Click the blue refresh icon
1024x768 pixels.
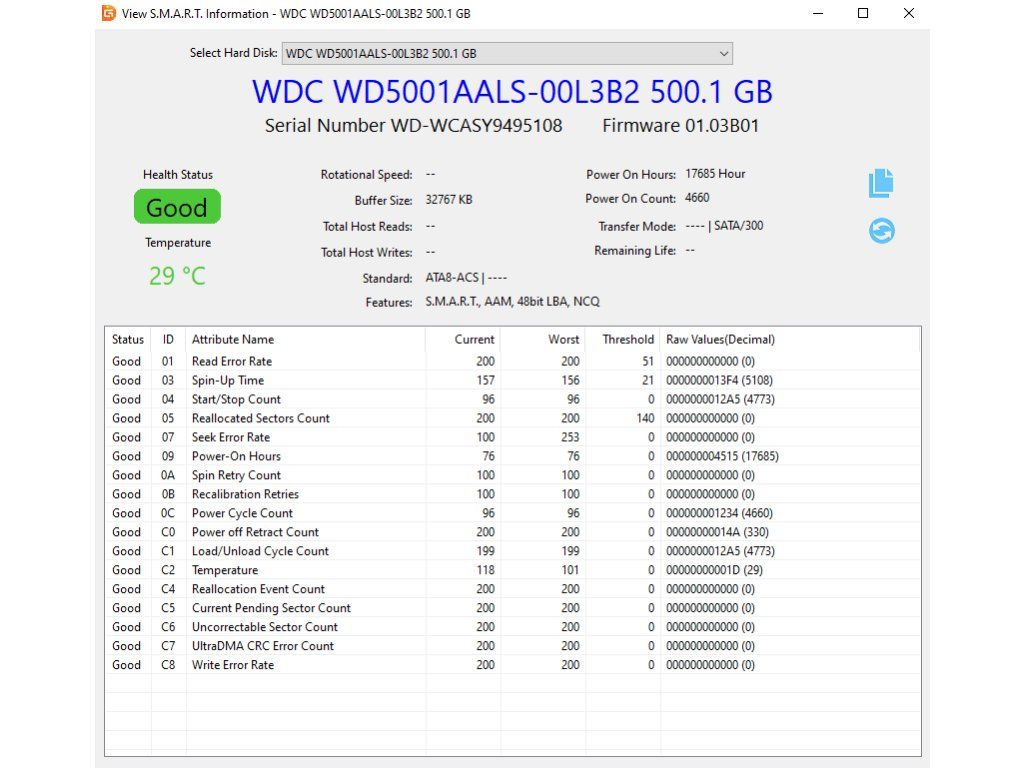[881, 231]
